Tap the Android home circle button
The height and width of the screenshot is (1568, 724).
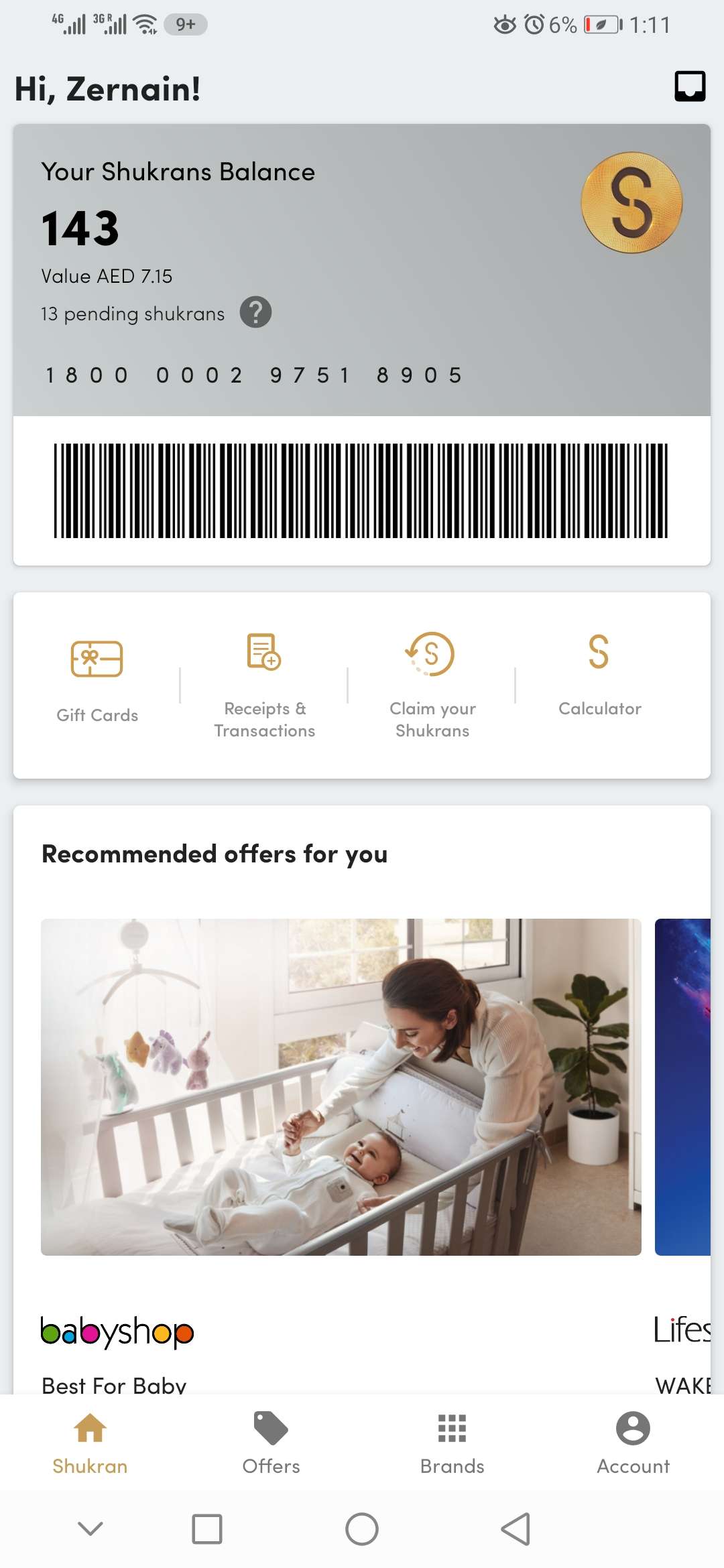point(362,1529)
